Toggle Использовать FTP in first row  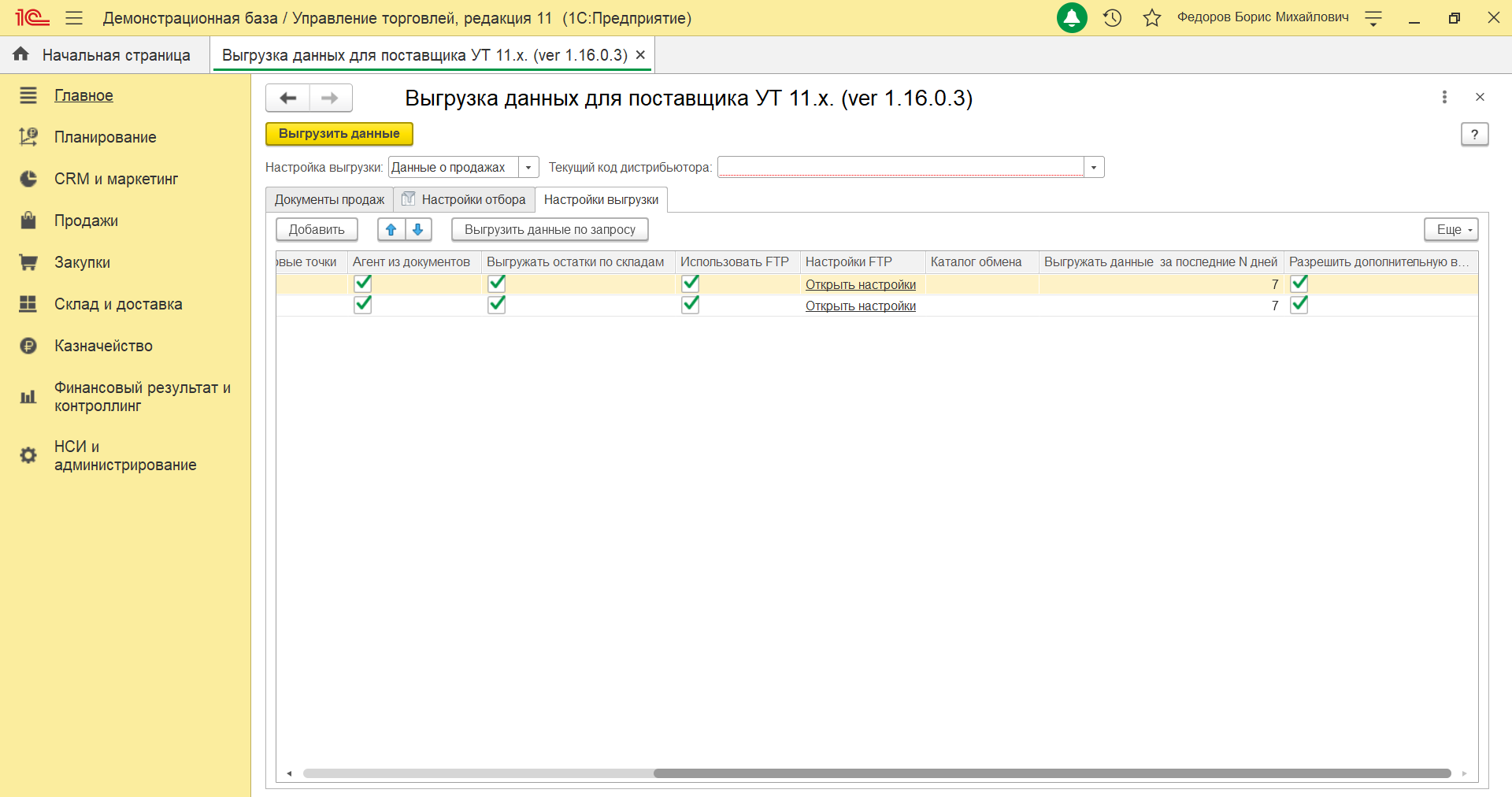pos(691,284)
